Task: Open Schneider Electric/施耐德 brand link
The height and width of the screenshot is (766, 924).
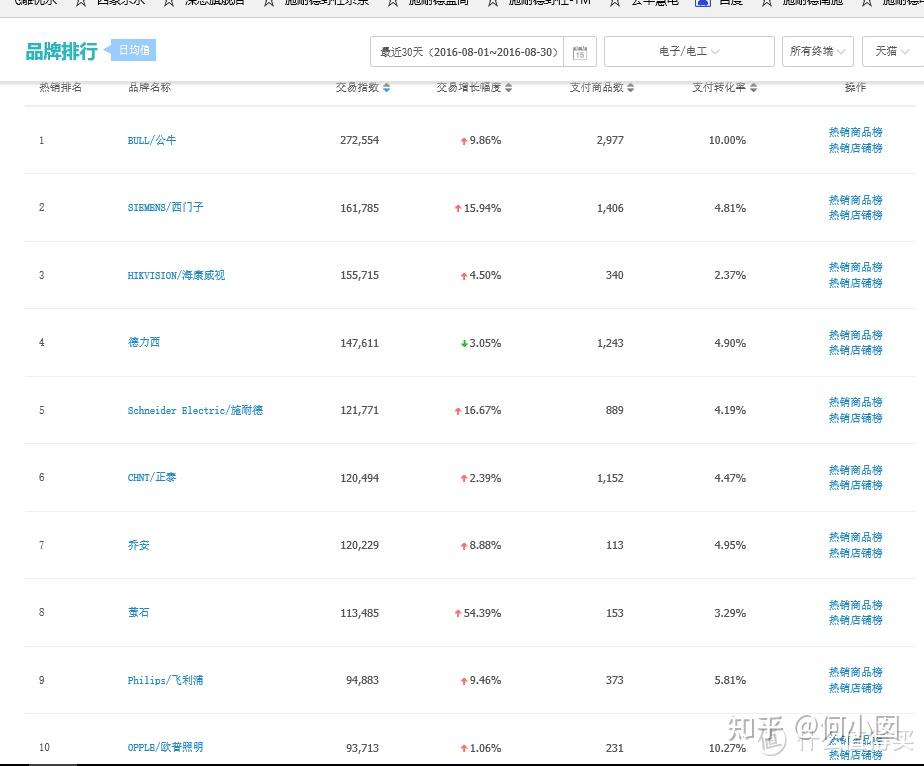Action: point(195,410)
